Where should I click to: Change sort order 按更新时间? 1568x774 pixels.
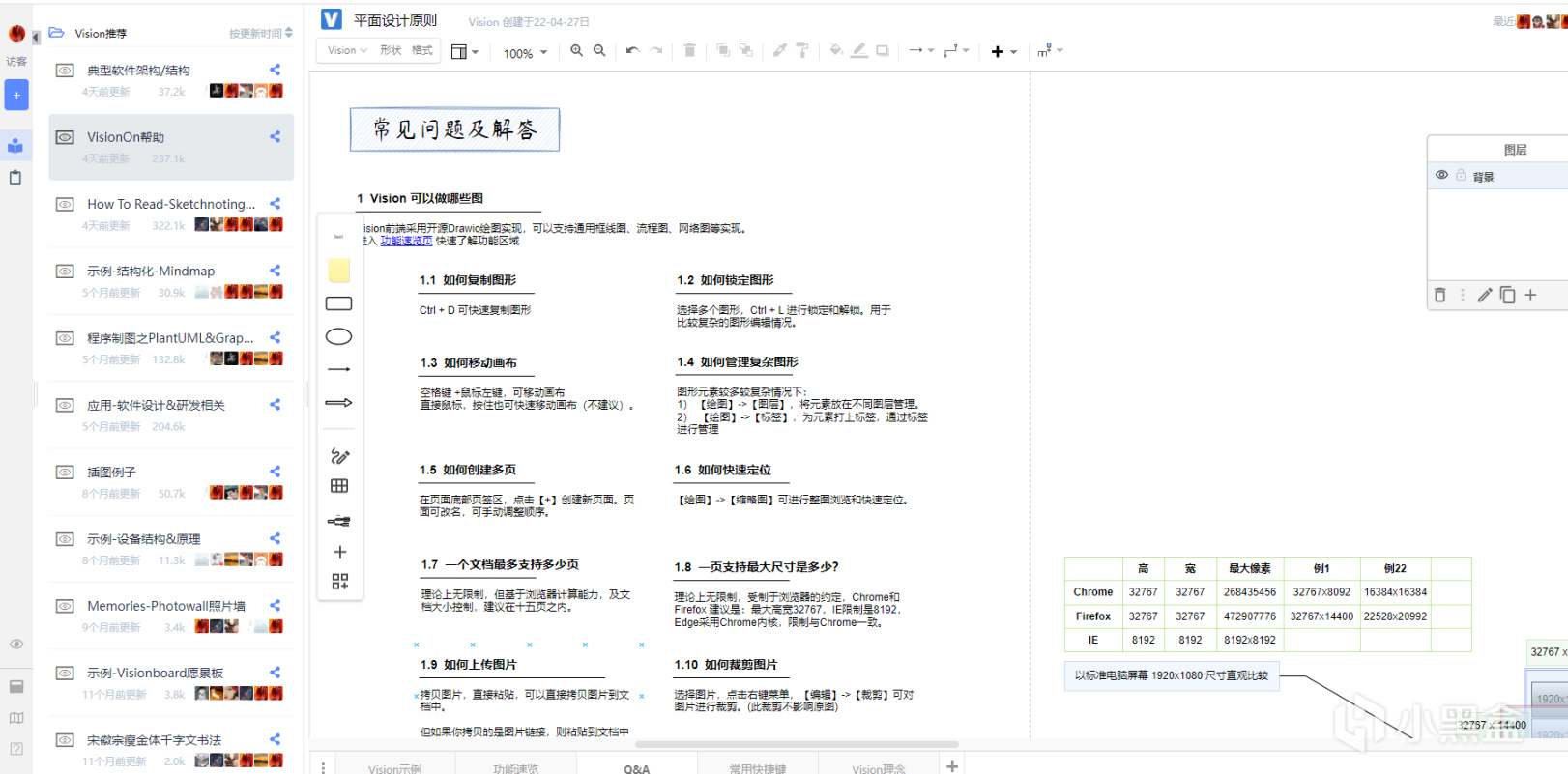coord(261,33)
